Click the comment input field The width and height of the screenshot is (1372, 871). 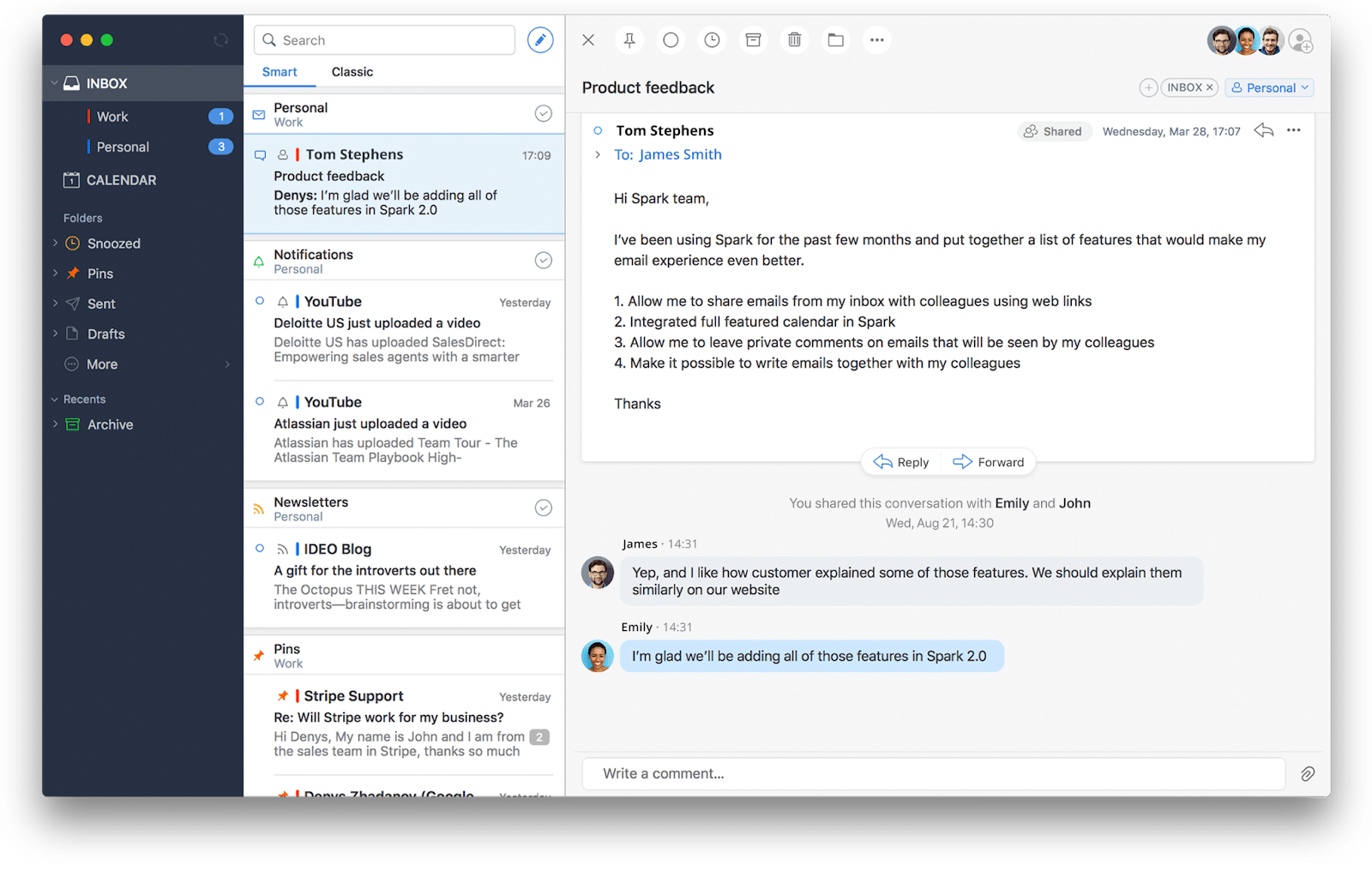coord(933,773)
